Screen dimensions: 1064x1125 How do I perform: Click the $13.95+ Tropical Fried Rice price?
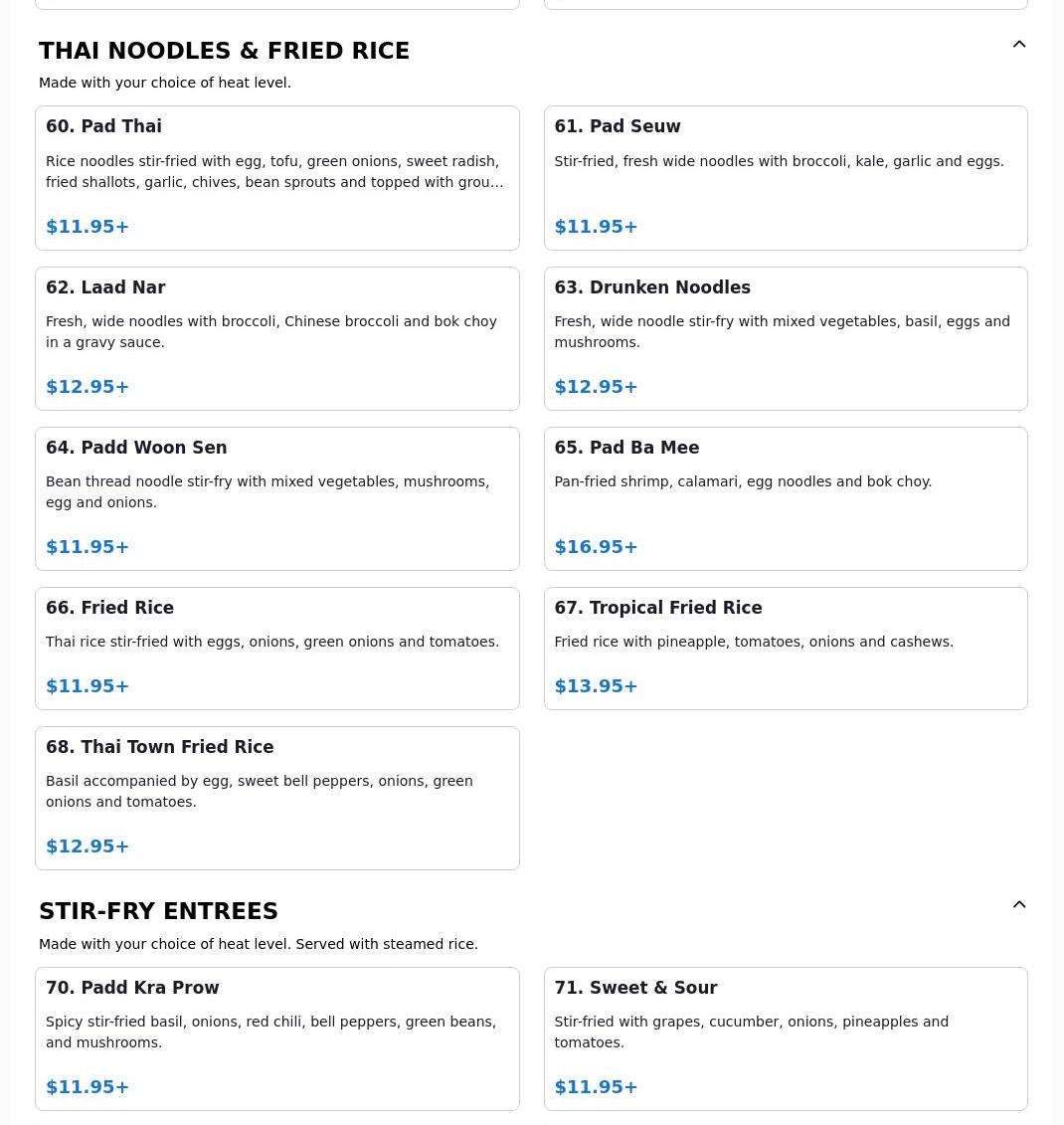(x=596, y=686)
